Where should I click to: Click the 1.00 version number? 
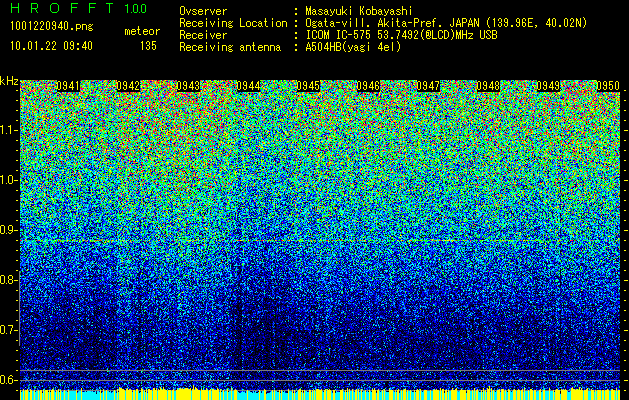coord(136,8)
